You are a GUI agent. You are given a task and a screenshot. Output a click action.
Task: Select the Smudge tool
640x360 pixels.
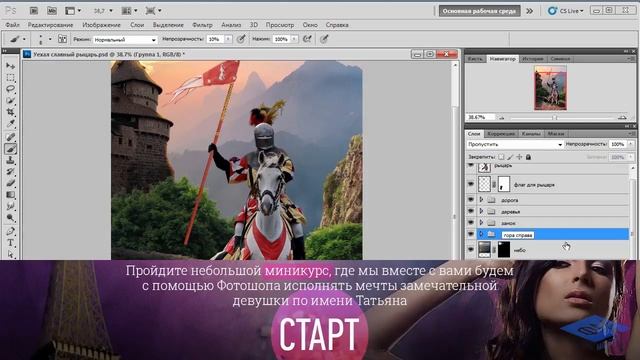tap(11, 206)
